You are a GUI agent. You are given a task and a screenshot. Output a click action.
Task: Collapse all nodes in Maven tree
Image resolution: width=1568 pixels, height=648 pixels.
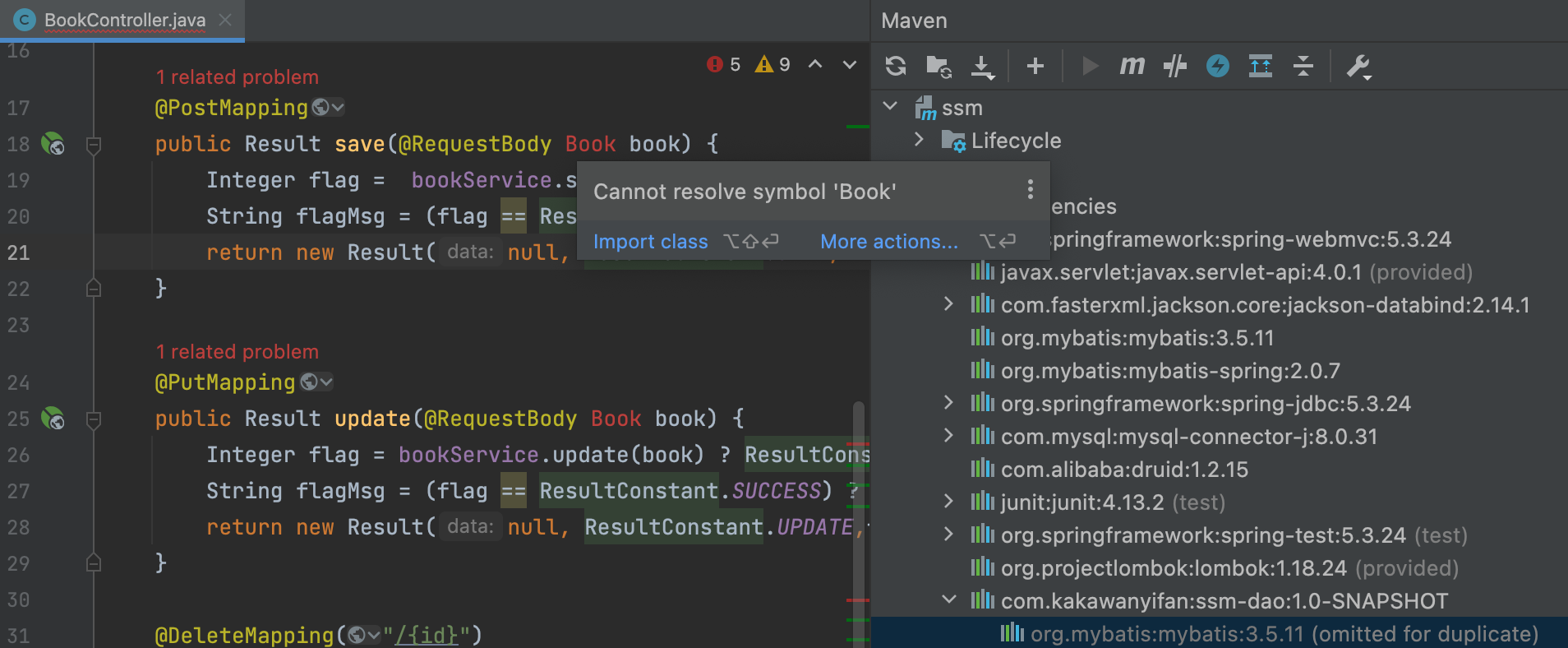pyautogui.click(x=1303, y=66)
